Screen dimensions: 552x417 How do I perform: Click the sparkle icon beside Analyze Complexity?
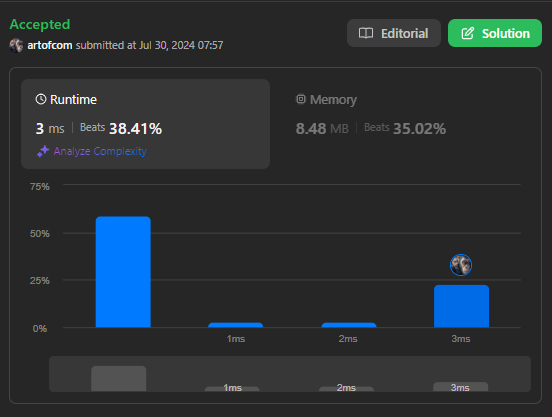(43, 151)
